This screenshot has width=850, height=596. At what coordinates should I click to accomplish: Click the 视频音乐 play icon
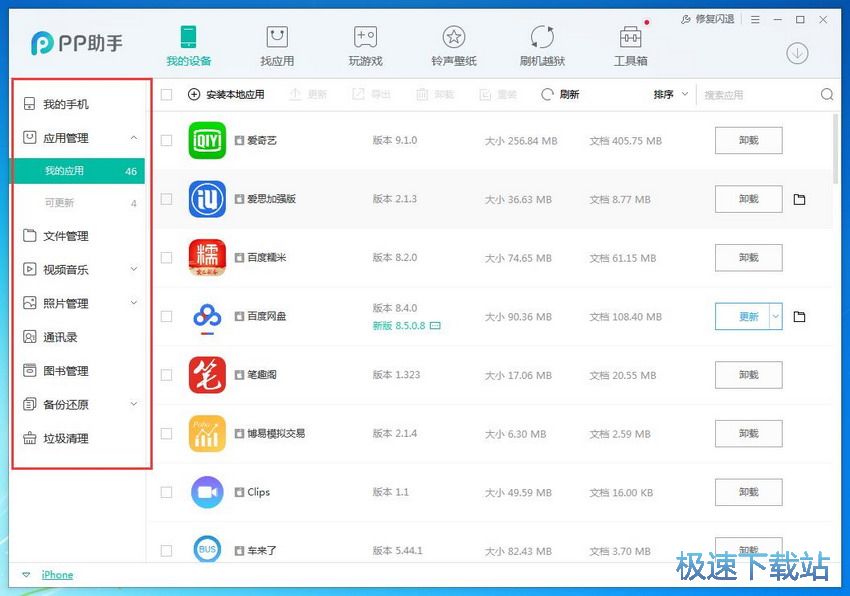coord(29,269)
